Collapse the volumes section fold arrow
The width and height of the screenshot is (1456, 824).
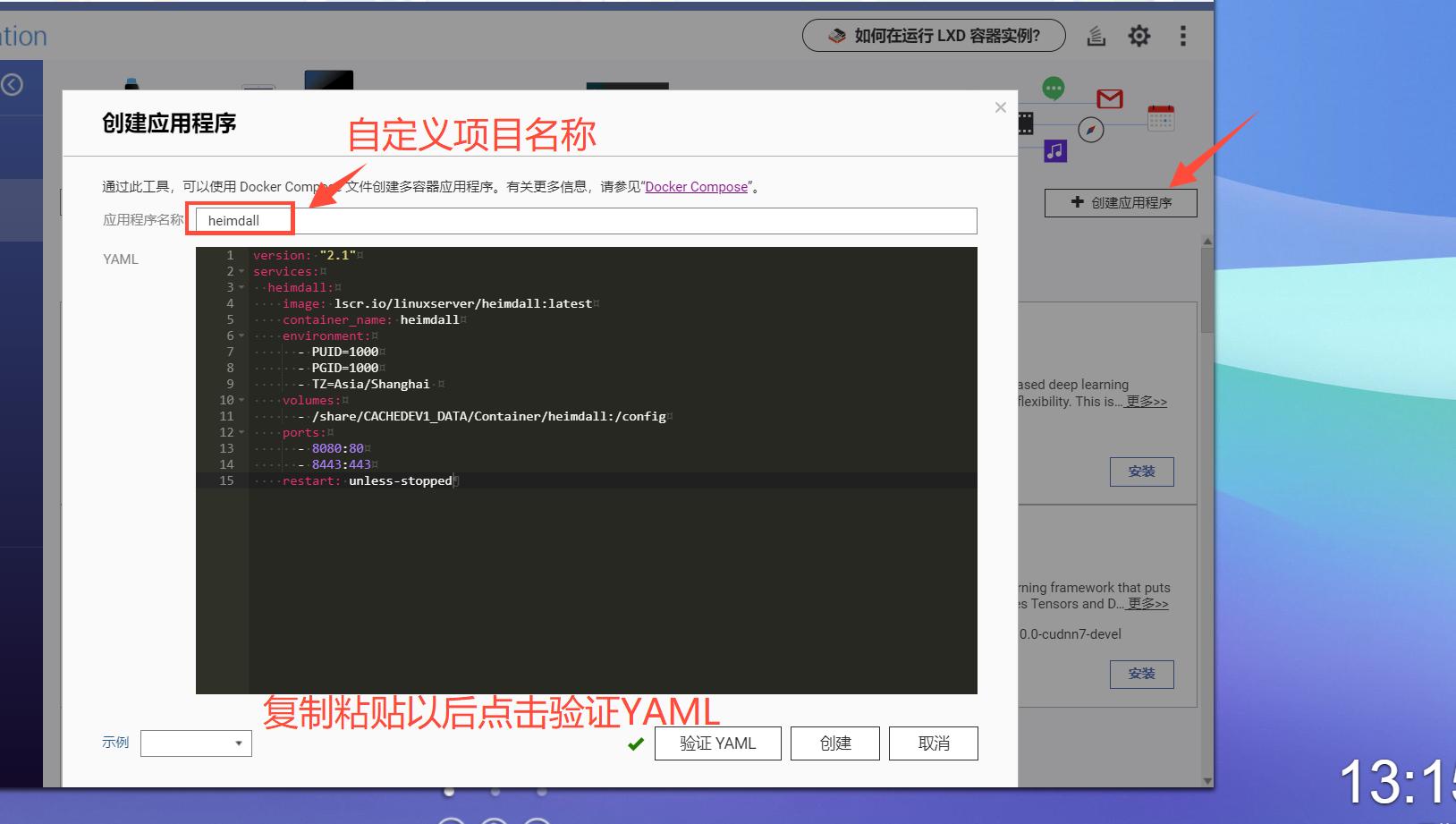[241, 400]
